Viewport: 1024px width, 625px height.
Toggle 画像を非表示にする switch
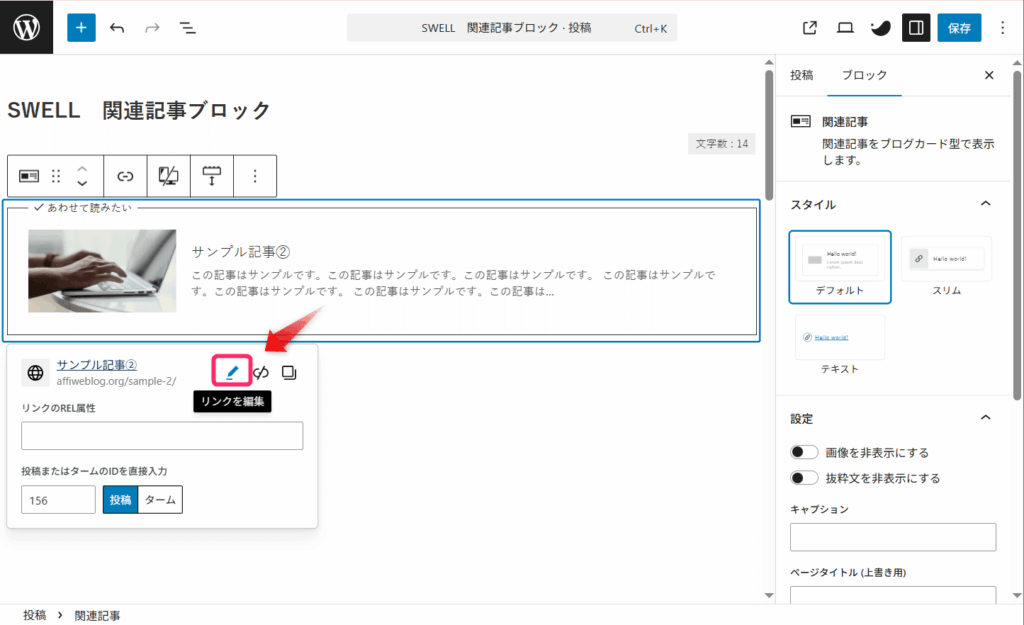[803, 452]
